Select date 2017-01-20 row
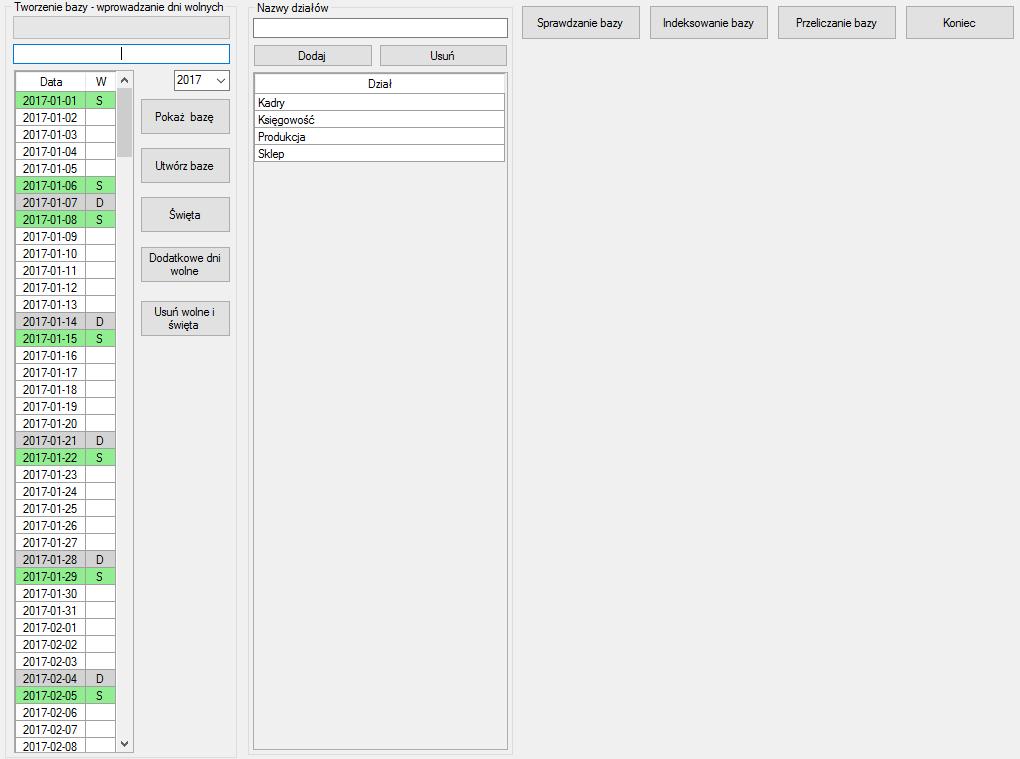 click(66, 423)
